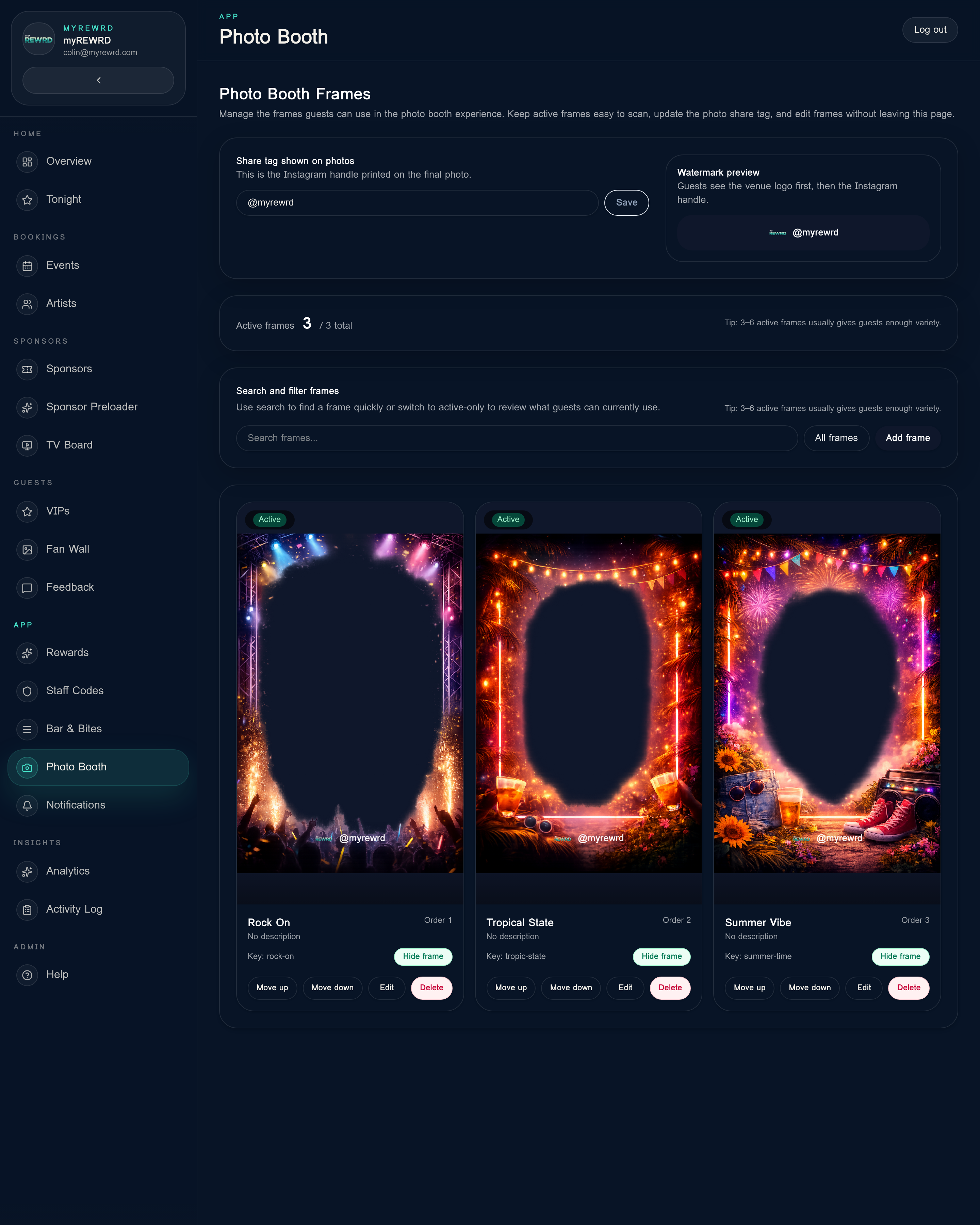Click the Add frame button
Image resolution: width=980 pixels, height=1225 pixels.
pyautogui.click(x=907, y=438)
